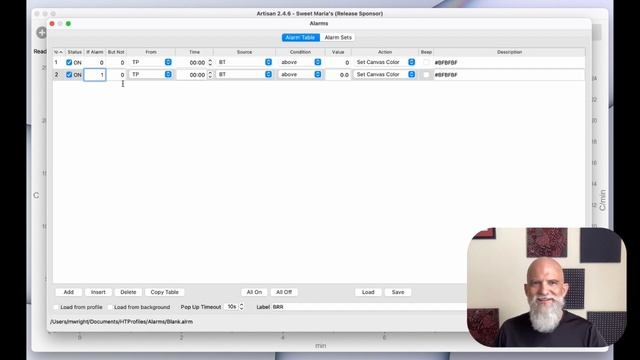Edit the description #BFBFBF in row 2
640x360 pixels.
(x=509, y=75)
